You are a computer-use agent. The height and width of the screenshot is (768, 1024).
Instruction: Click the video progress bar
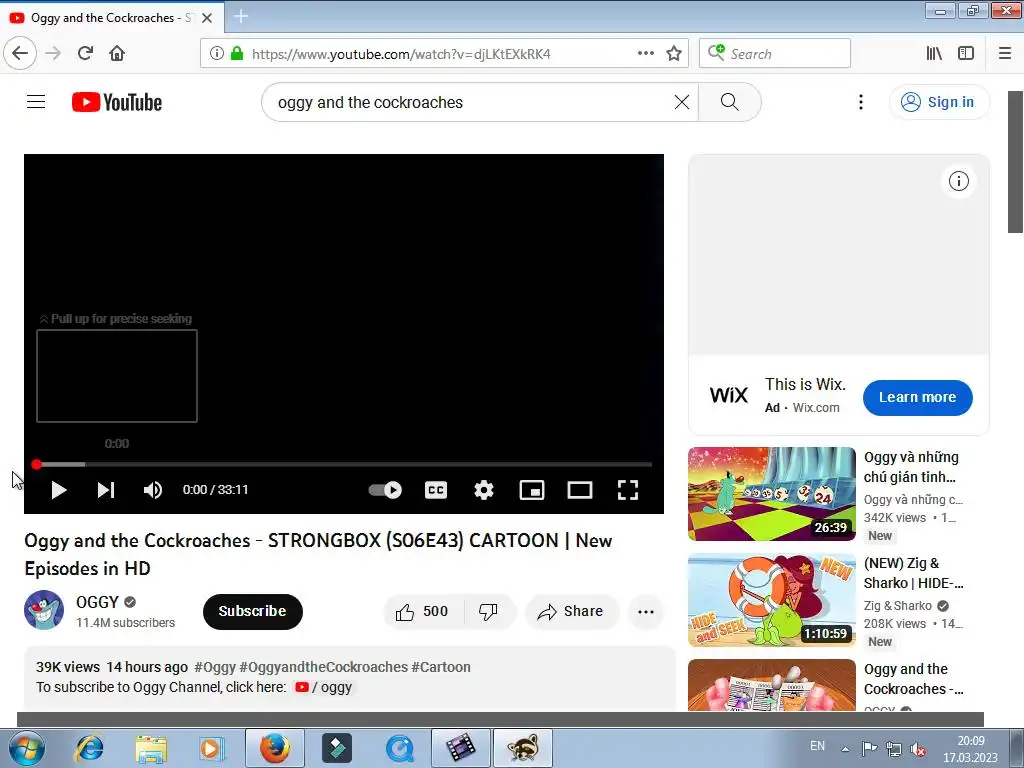343,464
